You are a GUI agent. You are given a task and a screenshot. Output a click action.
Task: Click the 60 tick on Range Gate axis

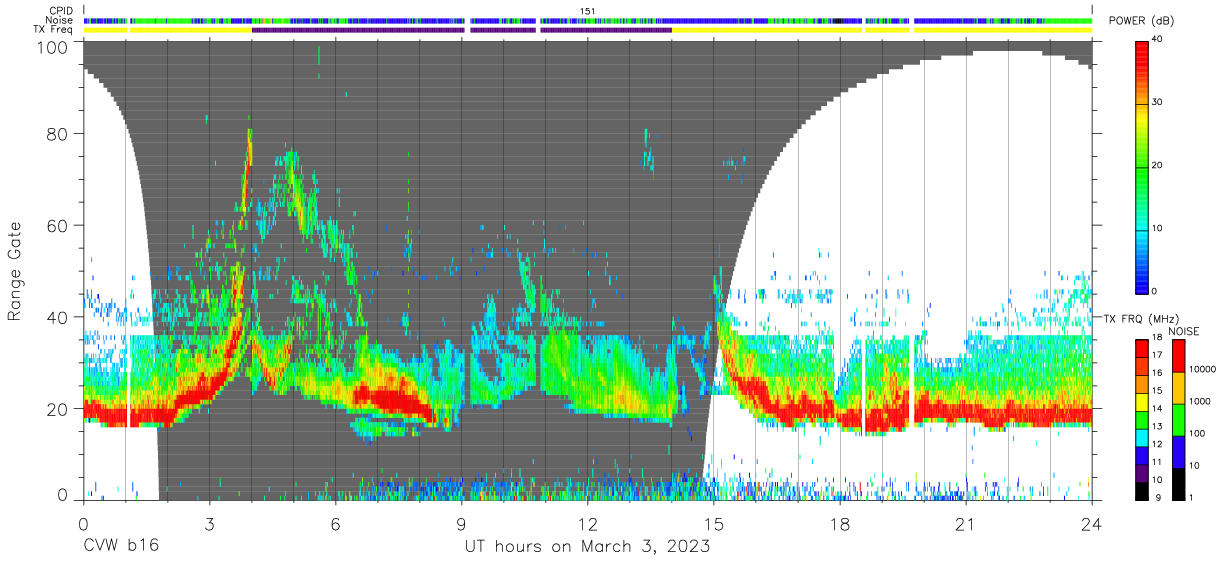58,226
